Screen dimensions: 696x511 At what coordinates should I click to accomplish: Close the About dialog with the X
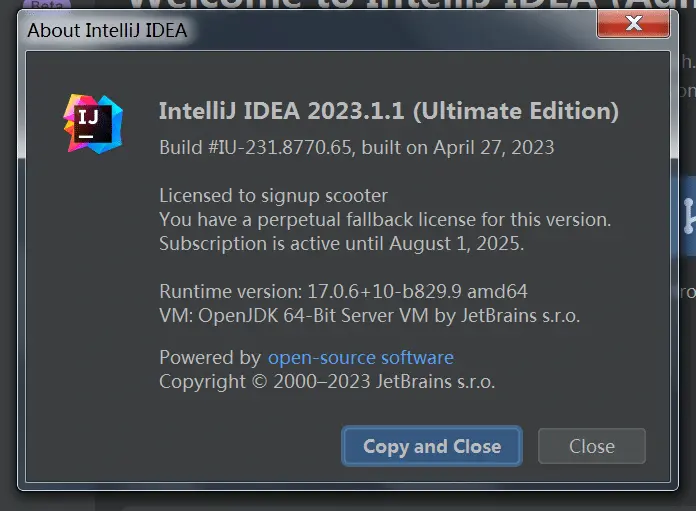pos(632,22)
